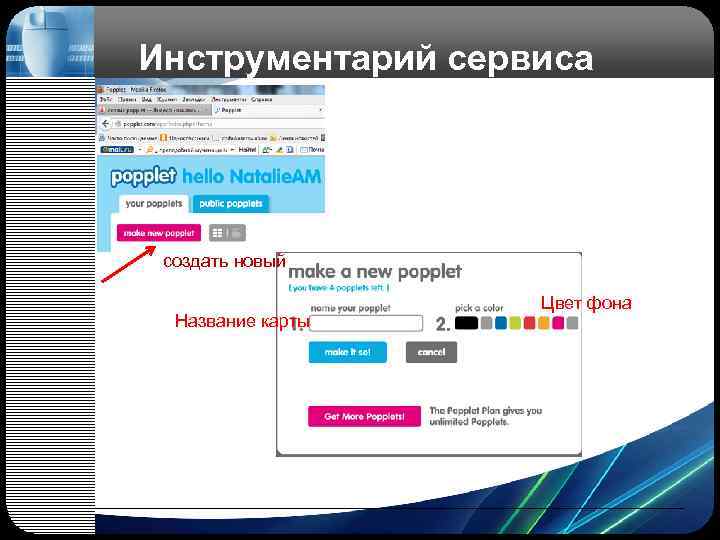This screenshot has height=540, width=720.
Task: Switch to the Popplet browser tab
Action: tap(269, 110)
